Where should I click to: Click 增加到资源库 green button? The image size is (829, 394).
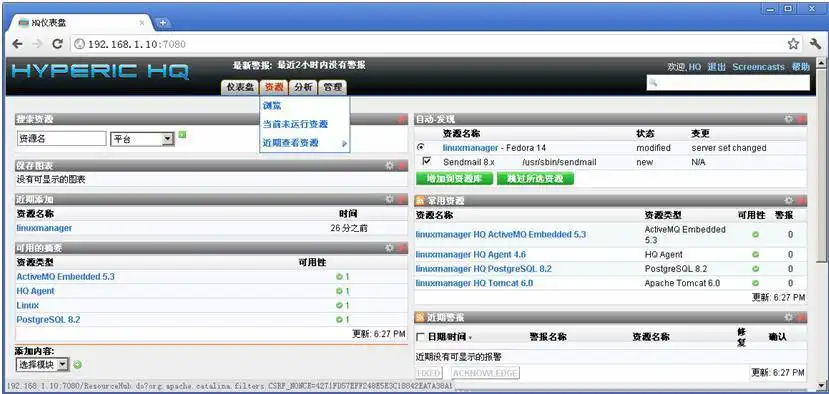455,178
